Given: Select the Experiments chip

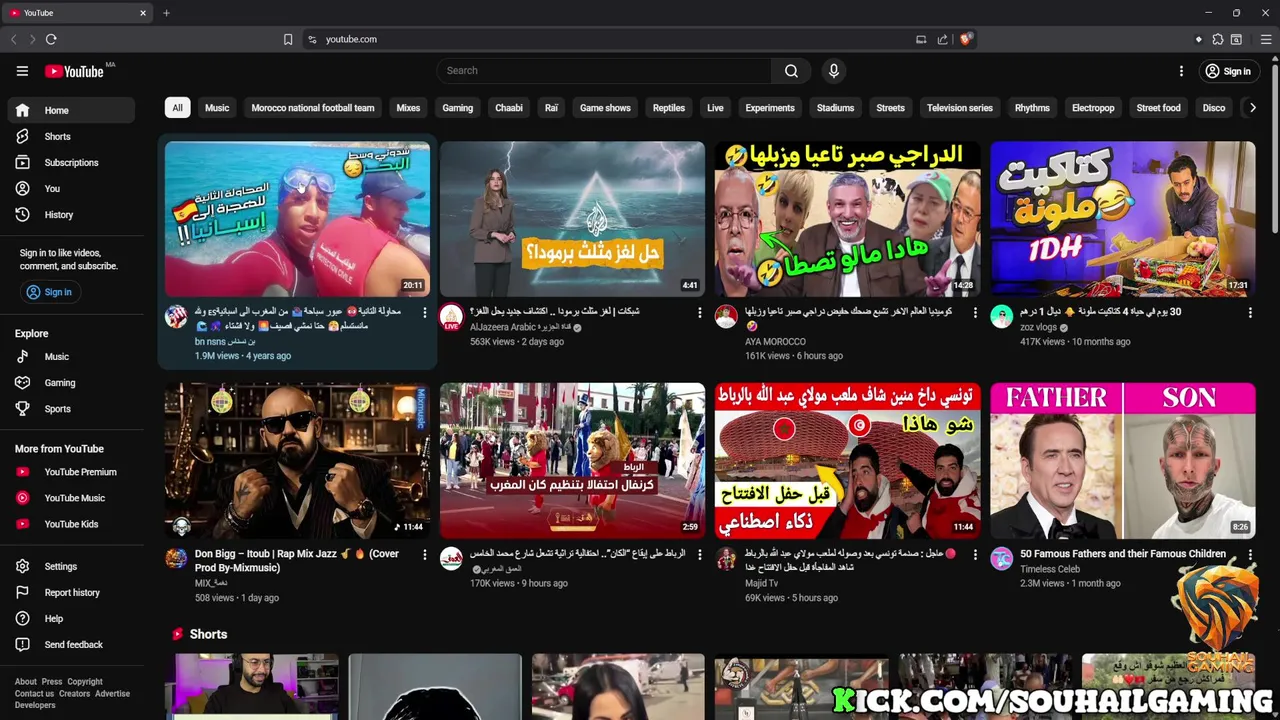Looking at the screenshot, I should pos(770,108).
